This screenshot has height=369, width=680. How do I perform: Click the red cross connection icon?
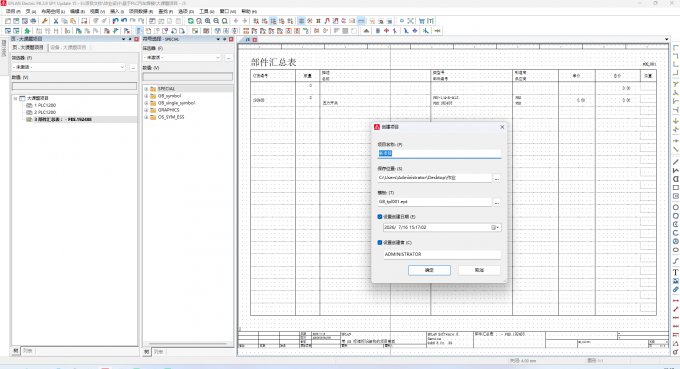[386, 31]
